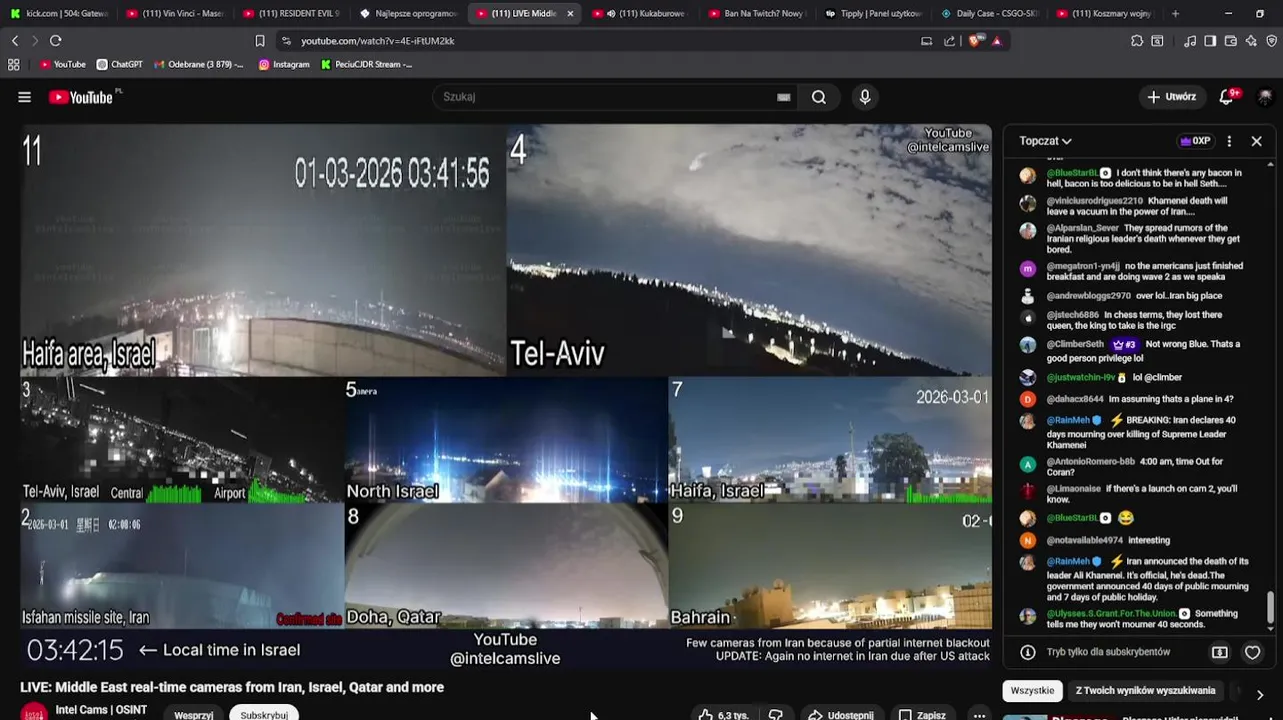Switch to Najlepsze oprogramowanie tab
Screen dimensions: 1283x720
click(408, 14)
